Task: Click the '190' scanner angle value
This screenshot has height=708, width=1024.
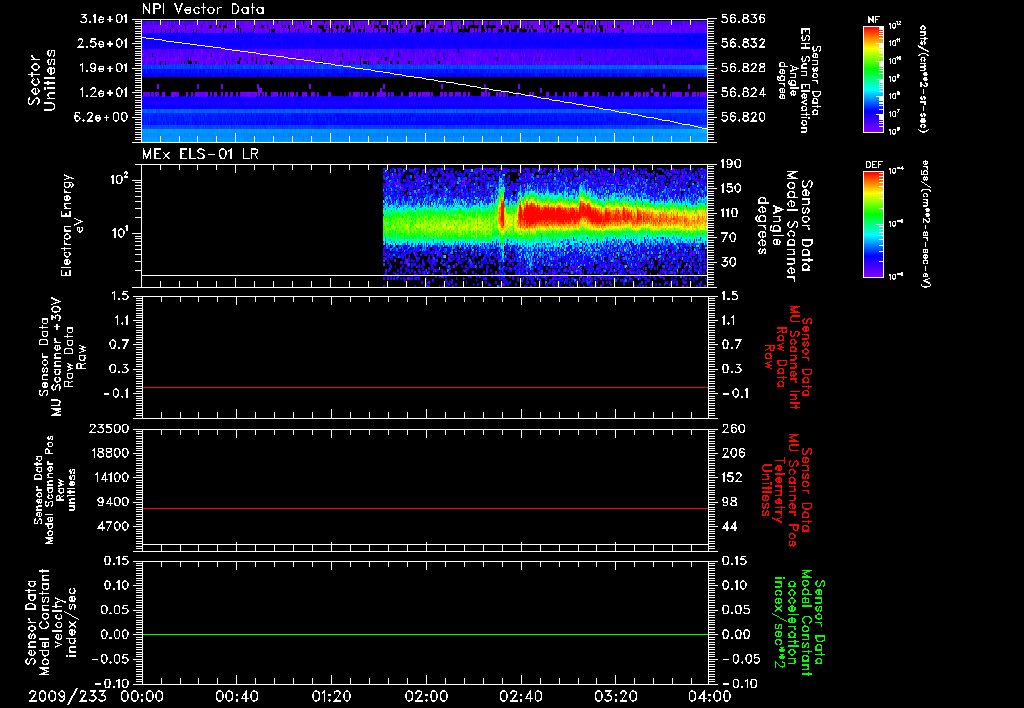Action: coord(731,164)
